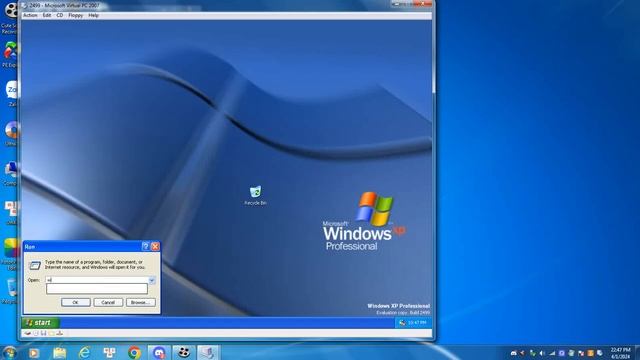Select the Computer desktop icon
This screenshot has width=640, height=360.
click(x=10, y=173)
